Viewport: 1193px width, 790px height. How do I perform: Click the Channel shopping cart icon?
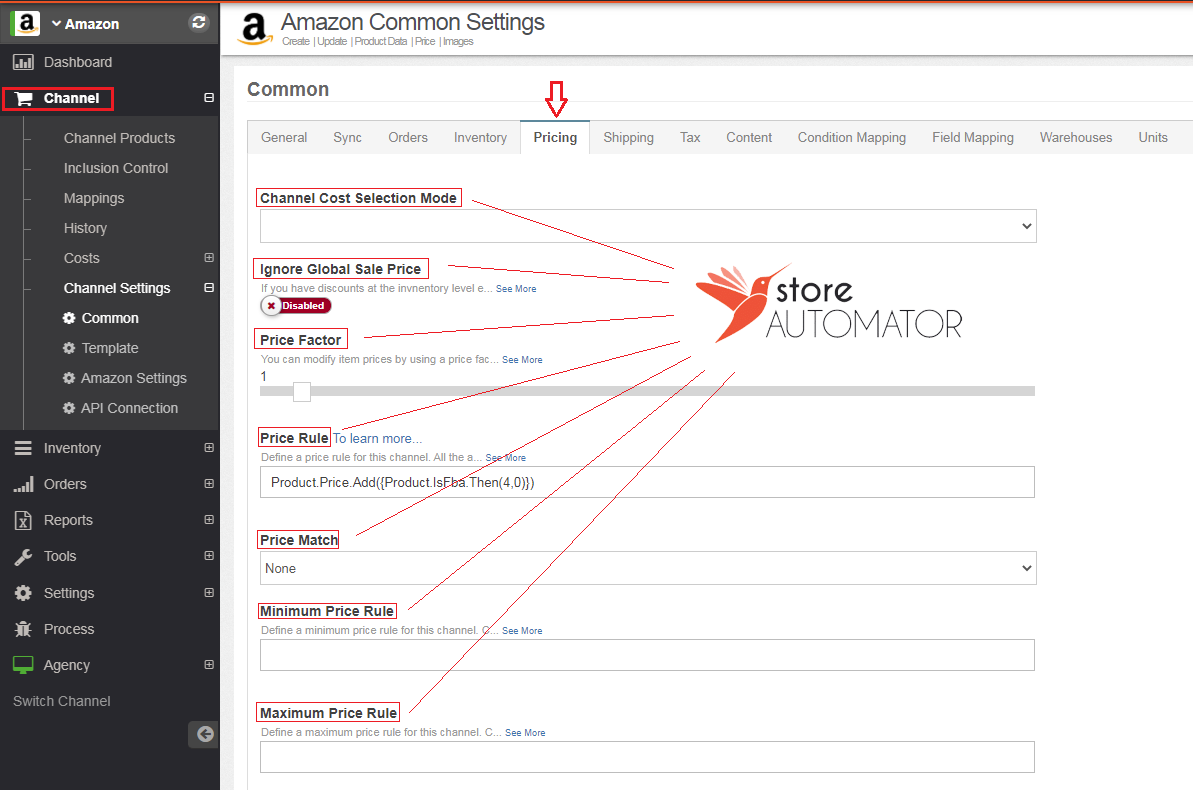[24, 98]
